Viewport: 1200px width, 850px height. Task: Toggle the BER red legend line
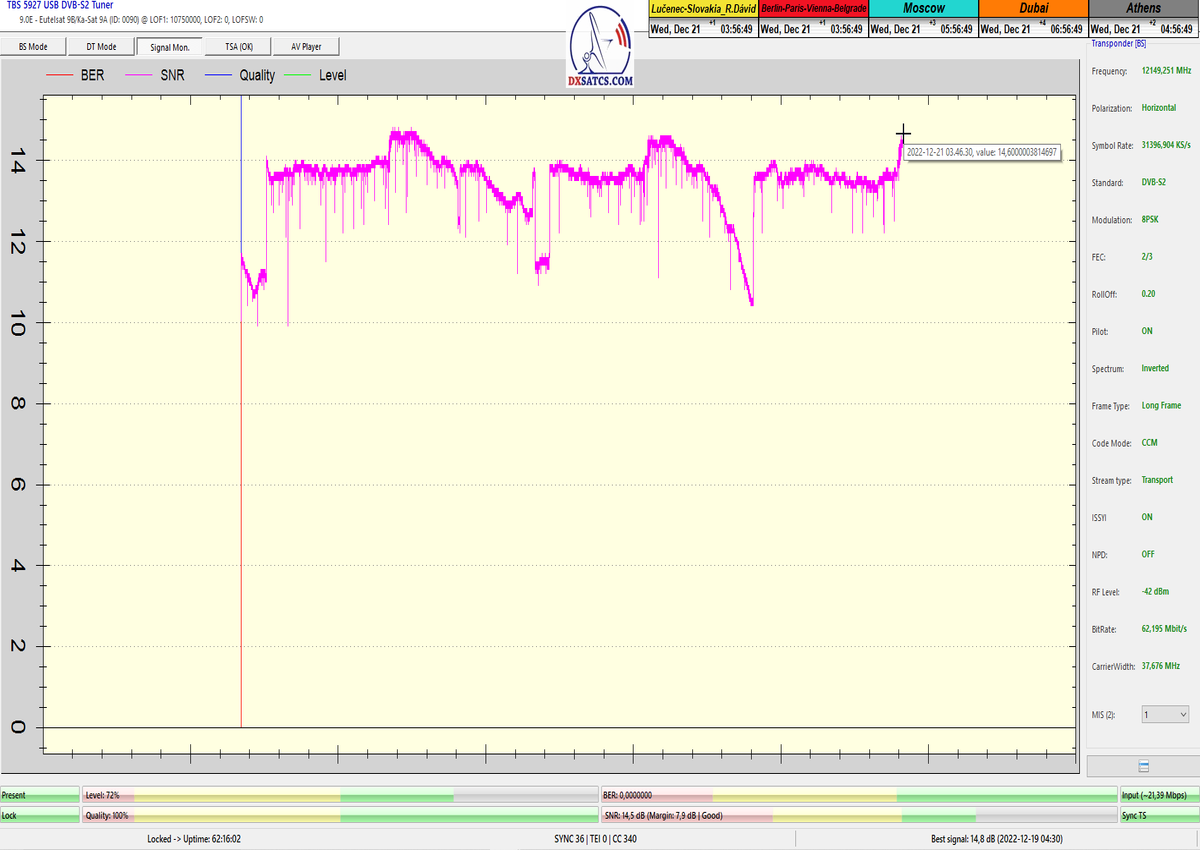point(62,75)
